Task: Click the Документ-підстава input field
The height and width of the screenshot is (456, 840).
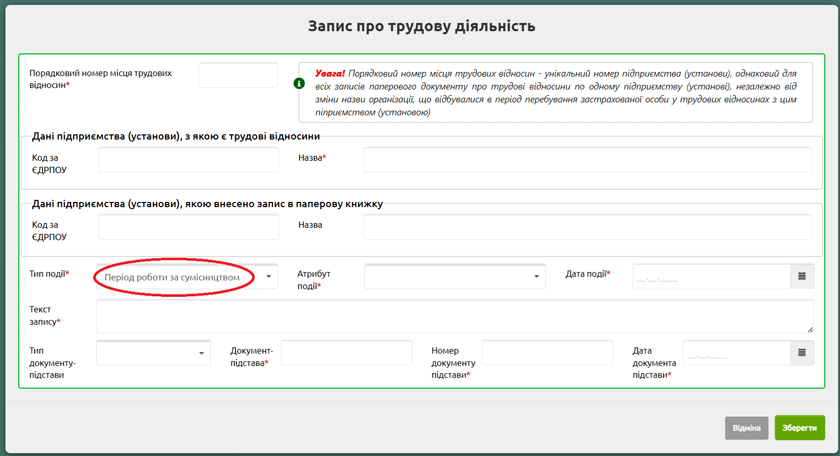Action: tap(346, 353)
